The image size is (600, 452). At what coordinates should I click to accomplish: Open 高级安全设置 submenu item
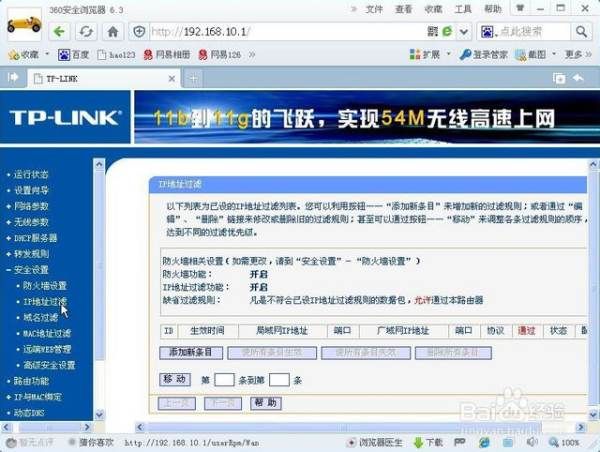[49, 365]
